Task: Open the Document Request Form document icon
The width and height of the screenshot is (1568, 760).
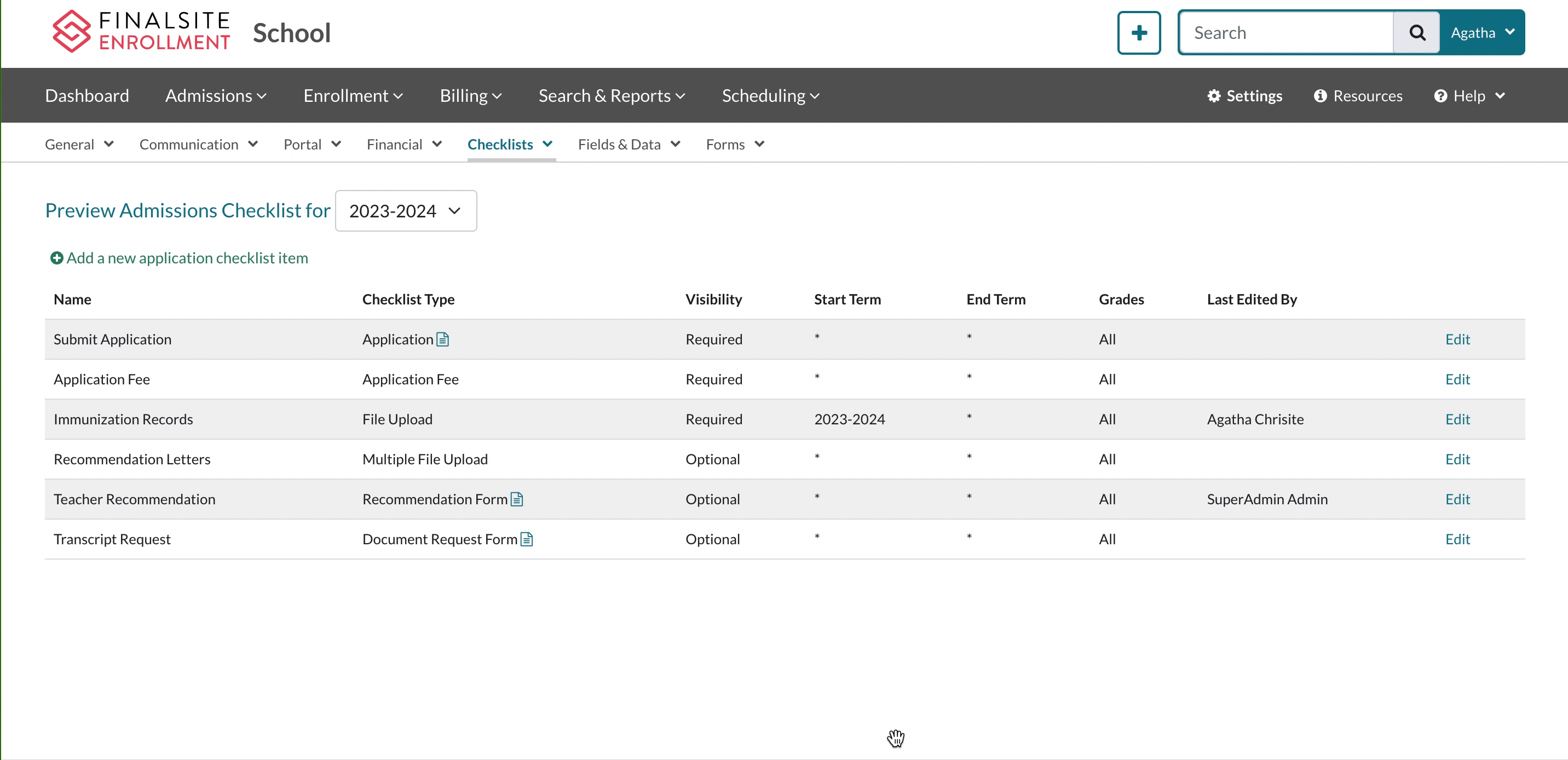Action: pyautogui.click(x=527, y=539)
